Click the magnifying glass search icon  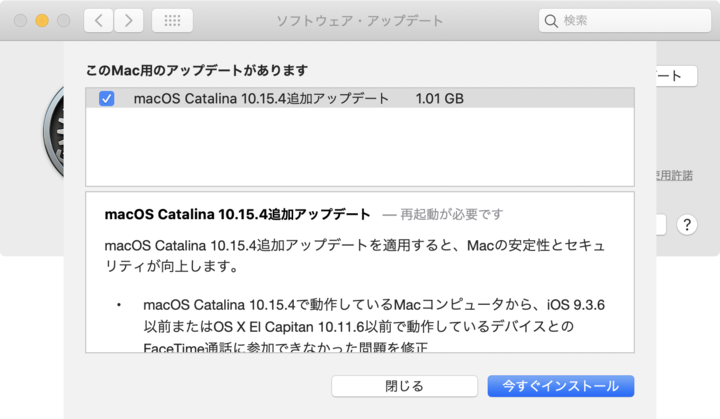click(x=552, y=20)
